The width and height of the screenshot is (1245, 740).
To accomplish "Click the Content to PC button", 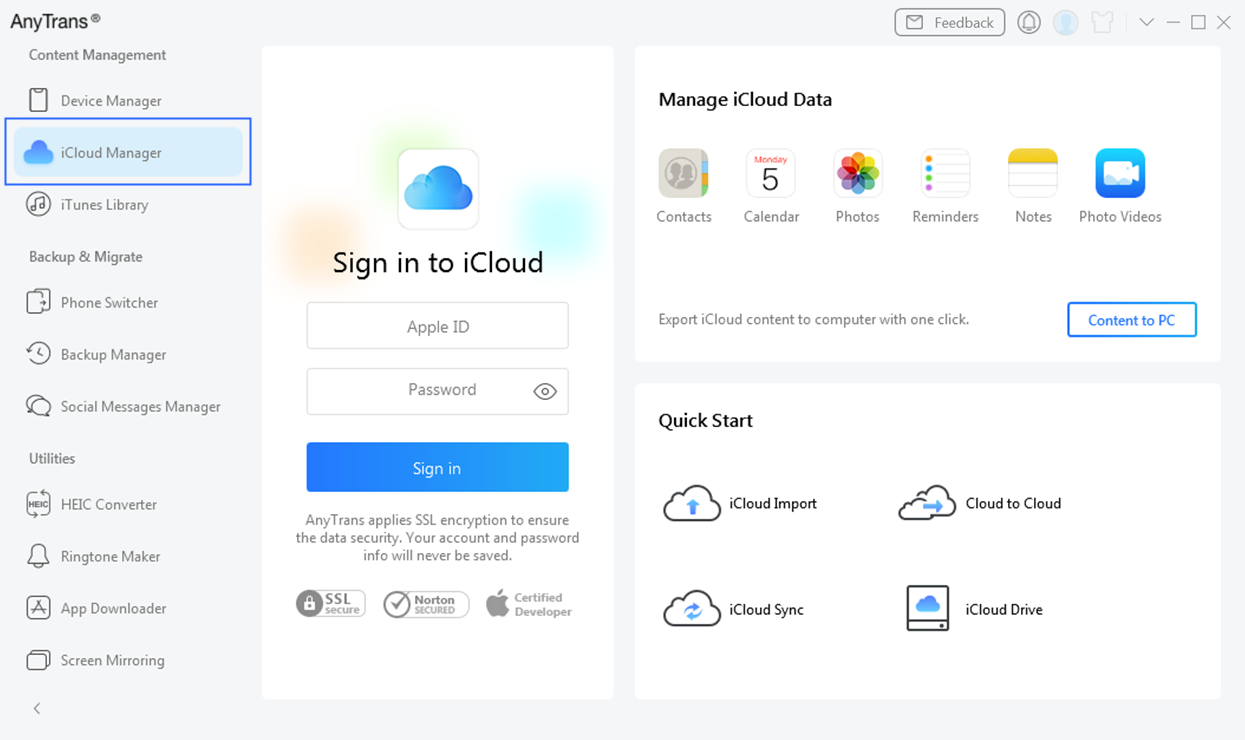I will 1132,320.
